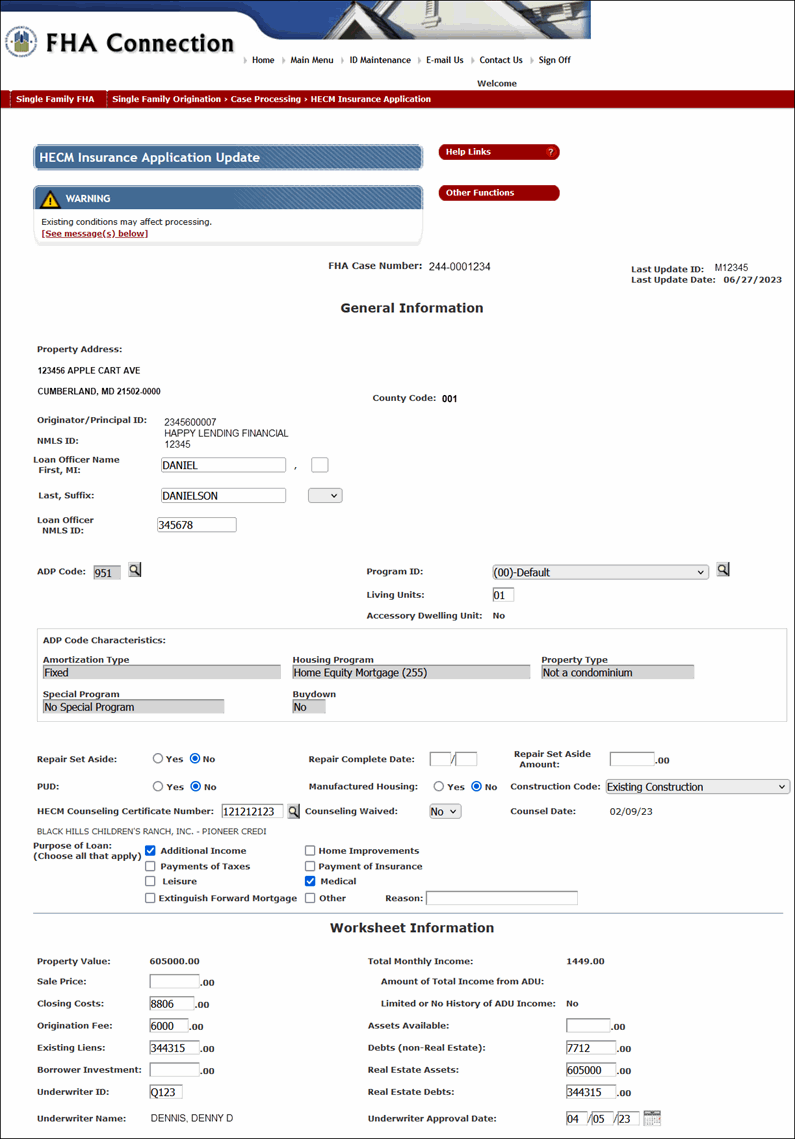The width and height of the screenshot is (795, 1139).
Task: Click the Origination Fee field
Action: 169,1026
